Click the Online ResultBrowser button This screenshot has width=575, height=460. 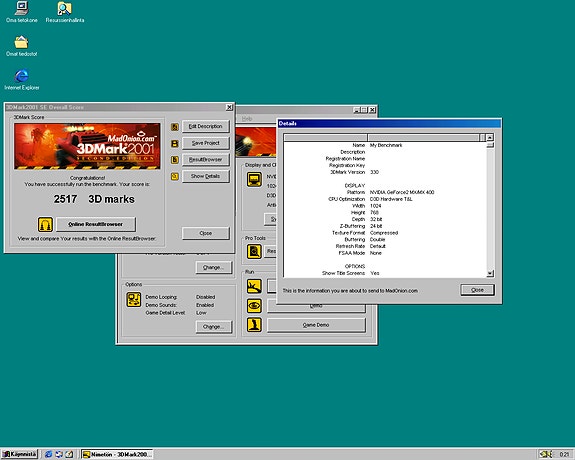click(96, 224)
